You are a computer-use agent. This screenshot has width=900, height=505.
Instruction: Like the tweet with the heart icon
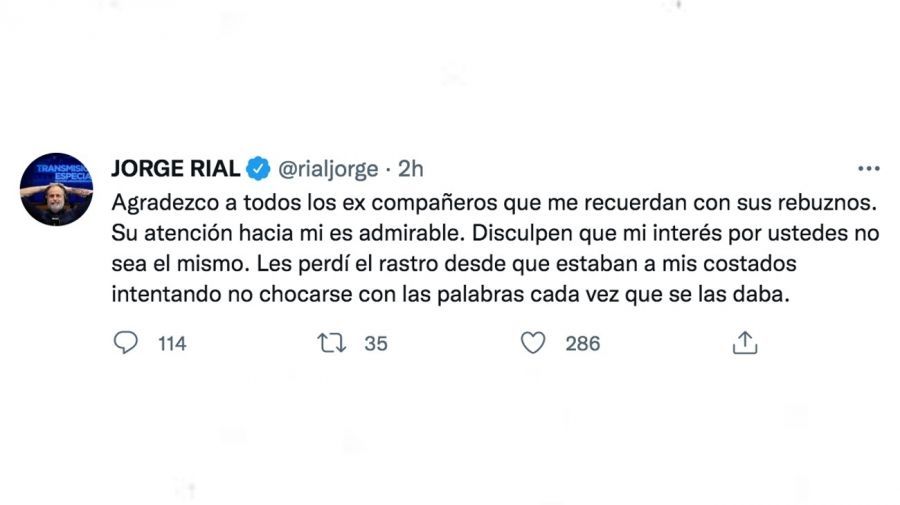coord(534,343)
